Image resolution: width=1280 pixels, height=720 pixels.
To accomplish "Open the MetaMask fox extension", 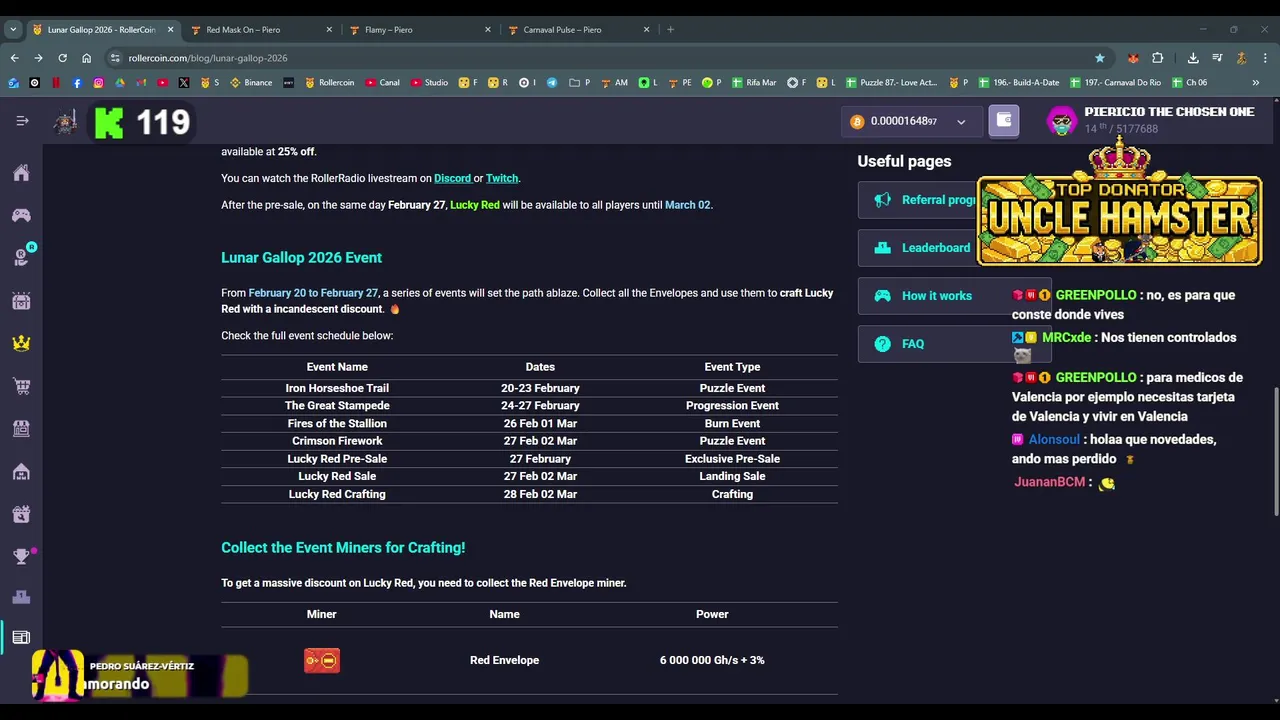I will (1133, 58).
